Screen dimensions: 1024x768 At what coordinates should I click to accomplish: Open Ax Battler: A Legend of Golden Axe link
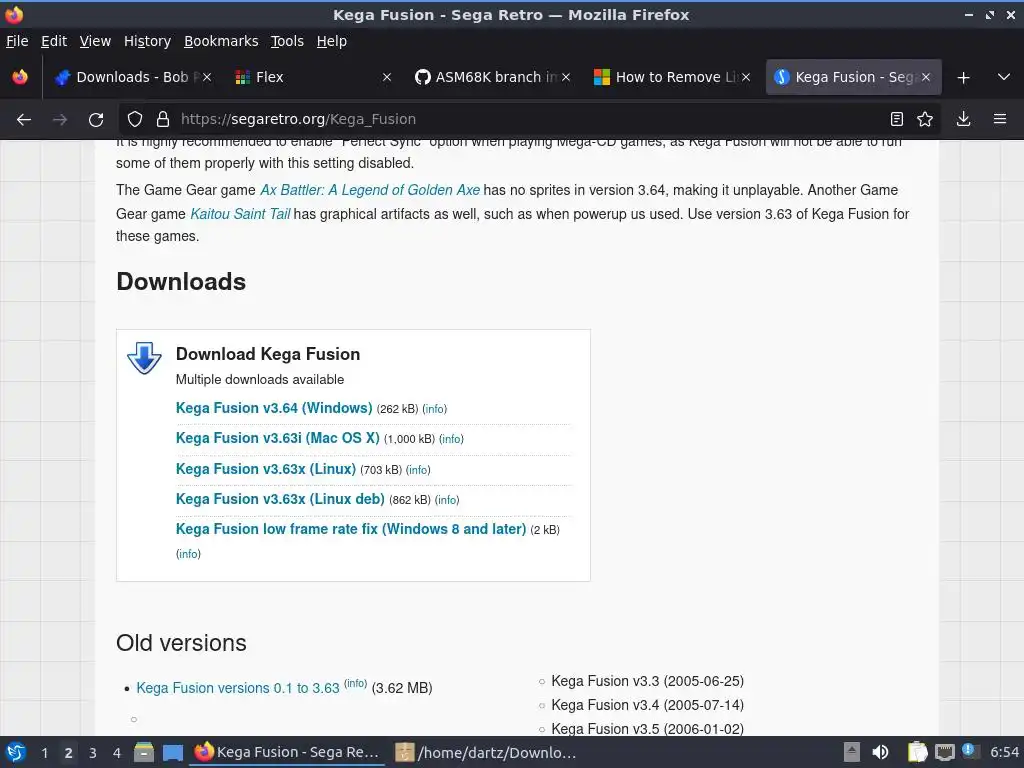[x=370, y=190]
